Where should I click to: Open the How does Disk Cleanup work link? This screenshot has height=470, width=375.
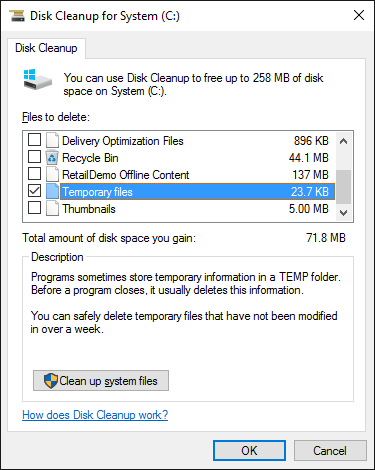tap(95, 415)
